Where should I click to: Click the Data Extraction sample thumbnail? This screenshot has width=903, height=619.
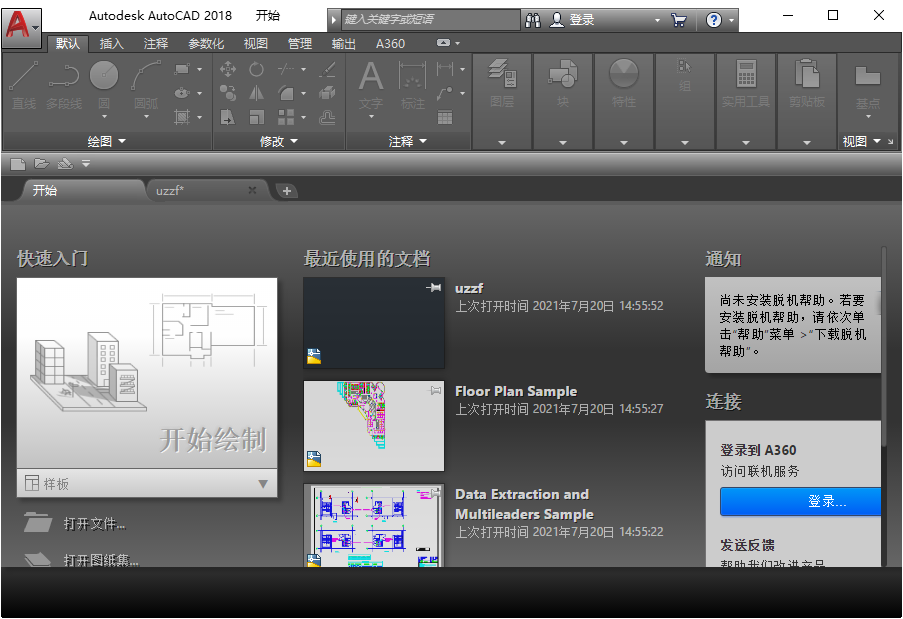374,525
